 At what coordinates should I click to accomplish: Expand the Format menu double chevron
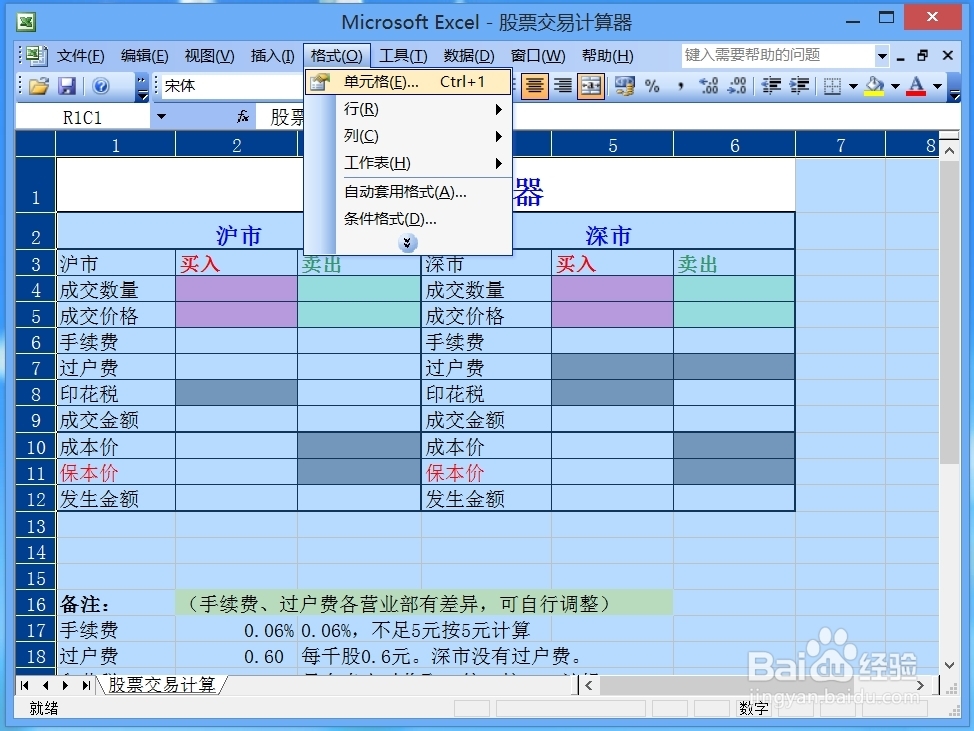pos(407,243)
